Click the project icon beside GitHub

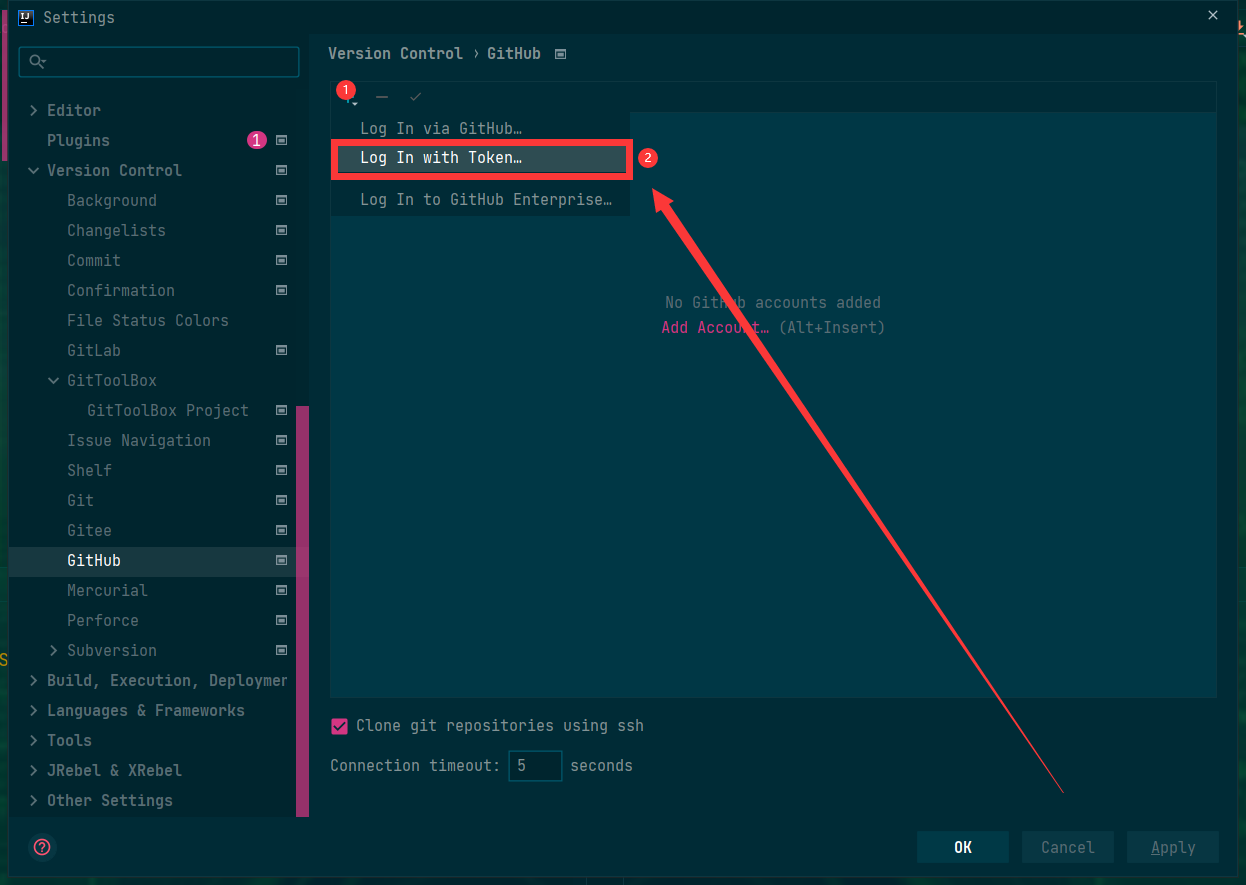pos(282,560)
